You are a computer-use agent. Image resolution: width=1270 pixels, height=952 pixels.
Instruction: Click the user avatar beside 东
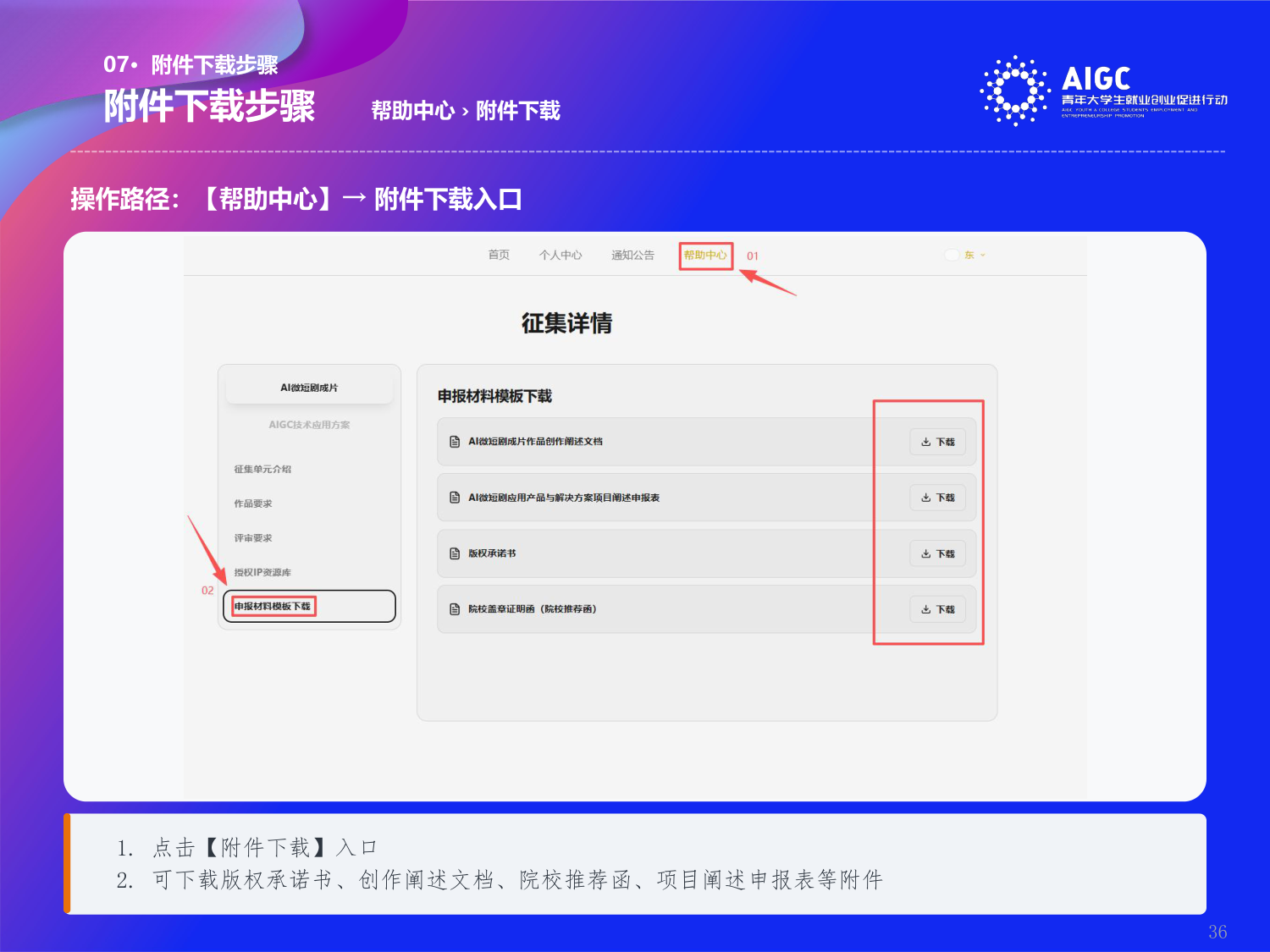pos(952,255)
